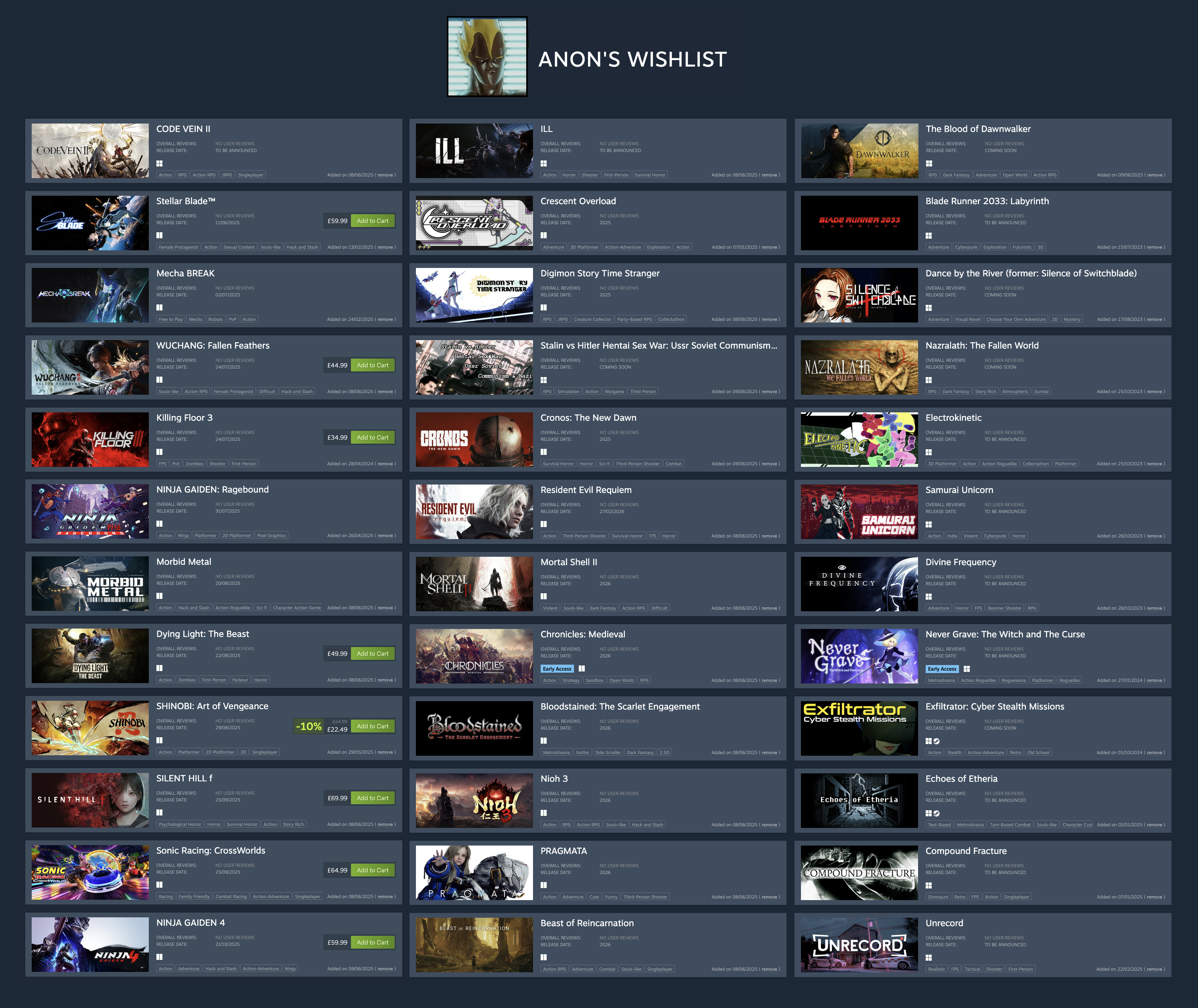Open the Bloodstained: The Scarlet Engagement title
Screen dimensions: 1198x1008
[x=620, y=706]
